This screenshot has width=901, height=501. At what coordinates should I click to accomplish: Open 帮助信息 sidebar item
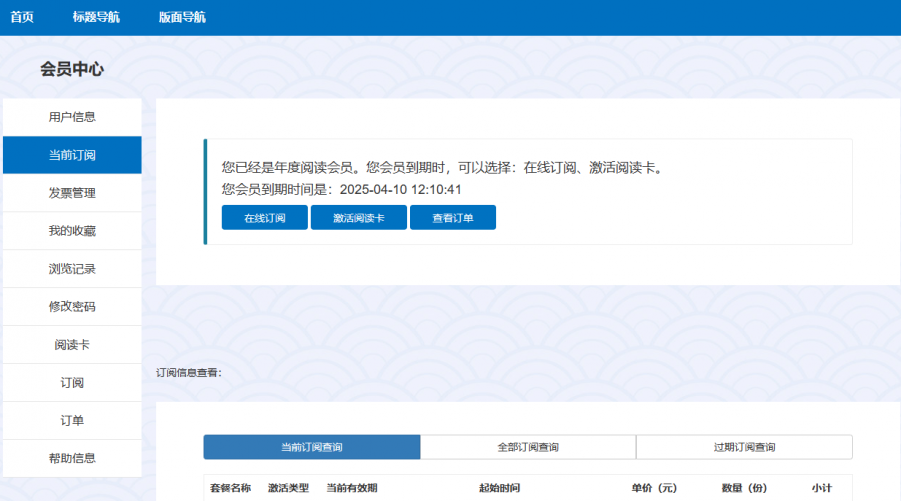(72, 458)
